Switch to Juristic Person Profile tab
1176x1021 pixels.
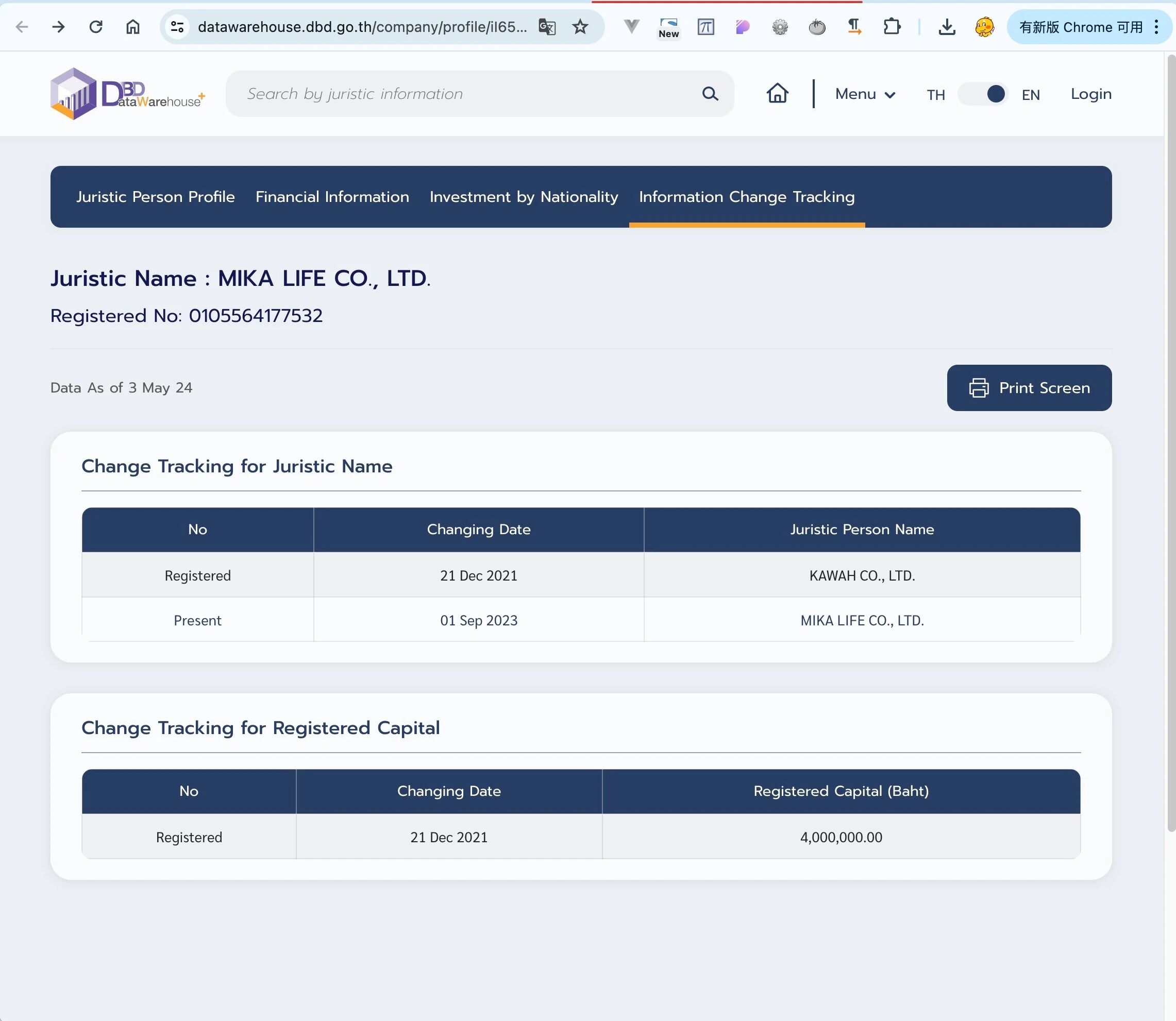click(x=155, y=197)
